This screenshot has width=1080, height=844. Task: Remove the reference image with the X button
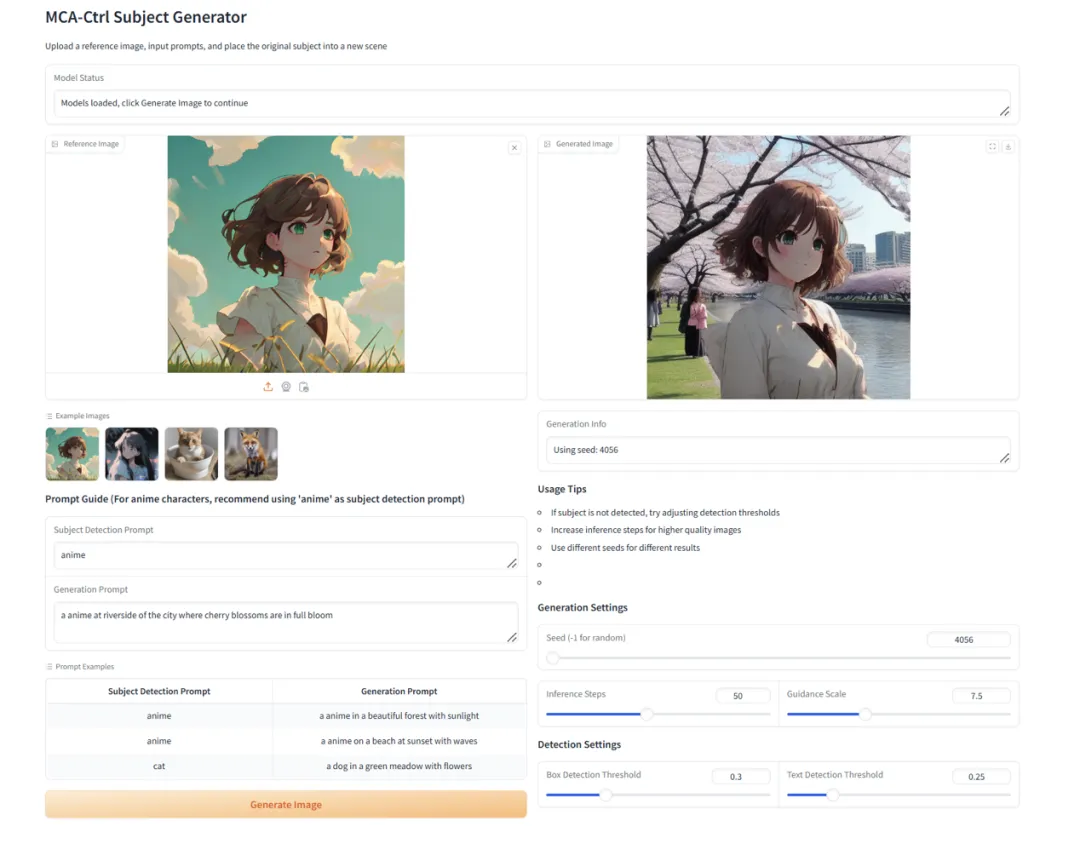pos(514,147)
